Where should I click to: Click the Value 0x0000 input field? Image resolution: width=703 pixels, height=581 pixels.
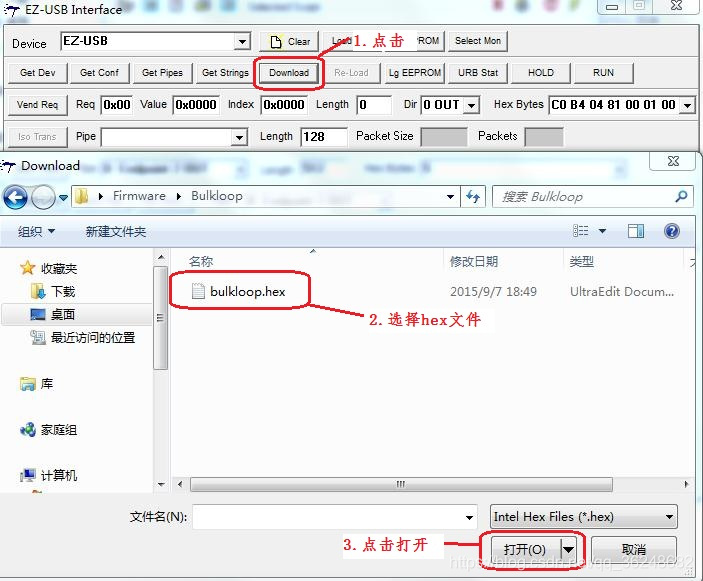point(196,105)
